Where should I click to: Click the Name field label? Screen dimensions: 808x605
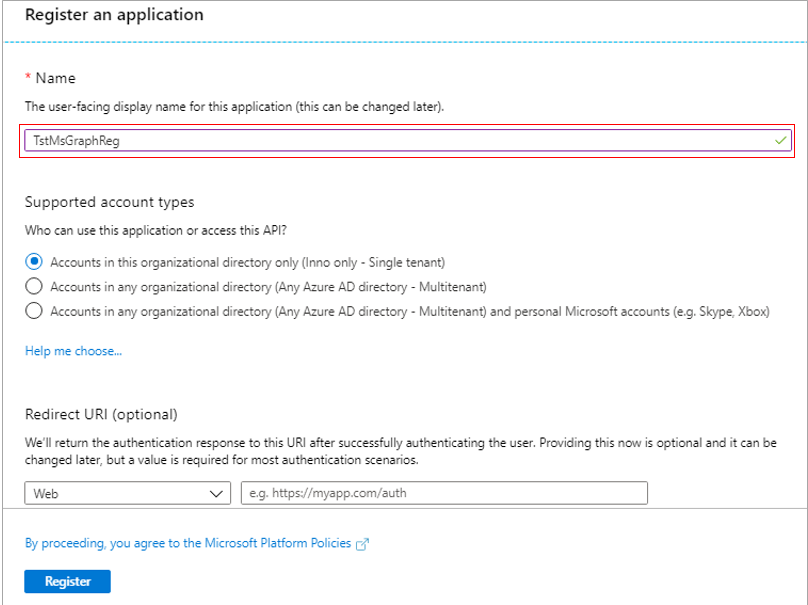[55, 78]
